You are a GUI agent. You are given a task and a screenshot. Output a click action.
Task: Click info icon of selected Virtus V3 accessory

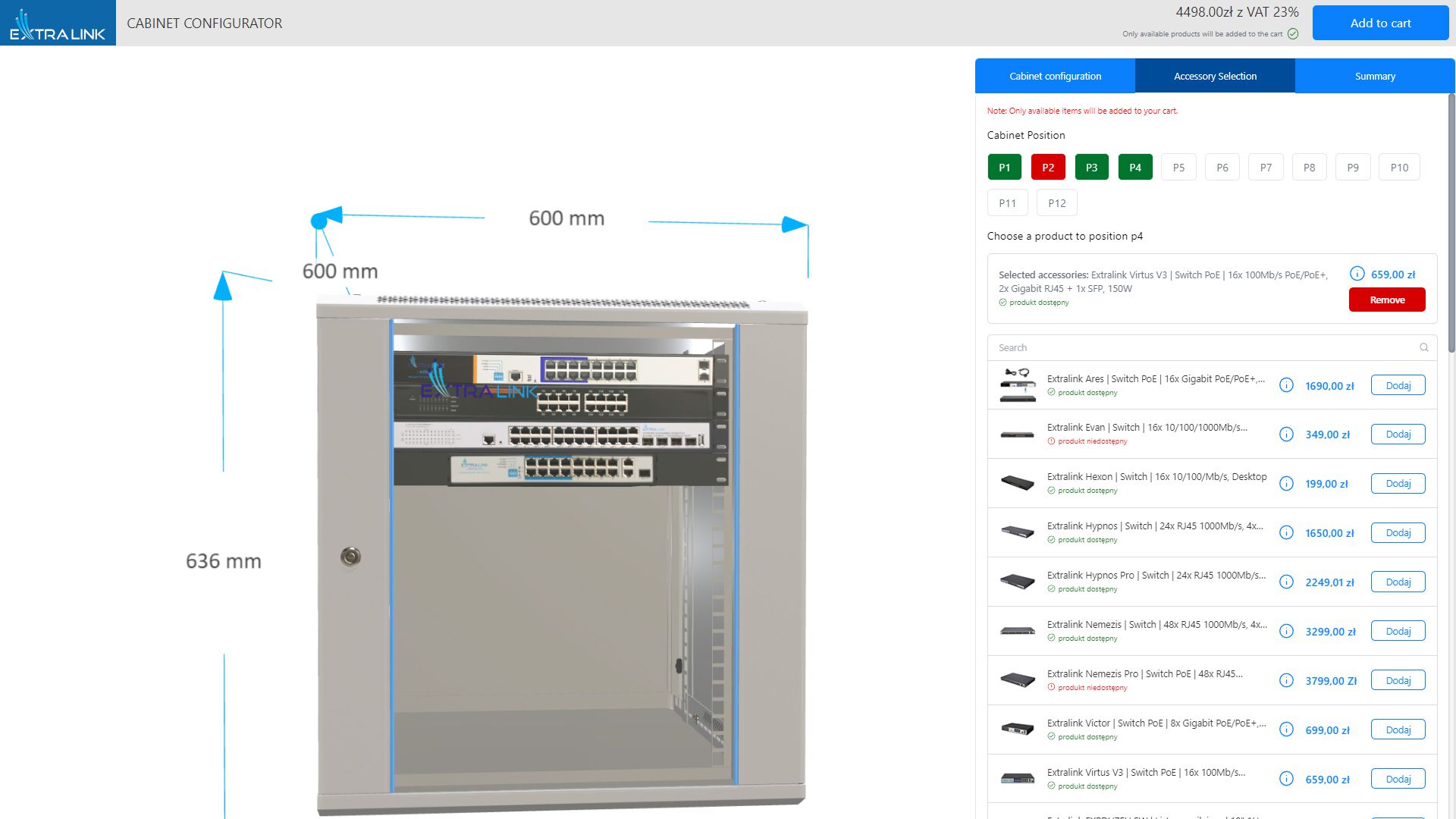point(1357,274)
